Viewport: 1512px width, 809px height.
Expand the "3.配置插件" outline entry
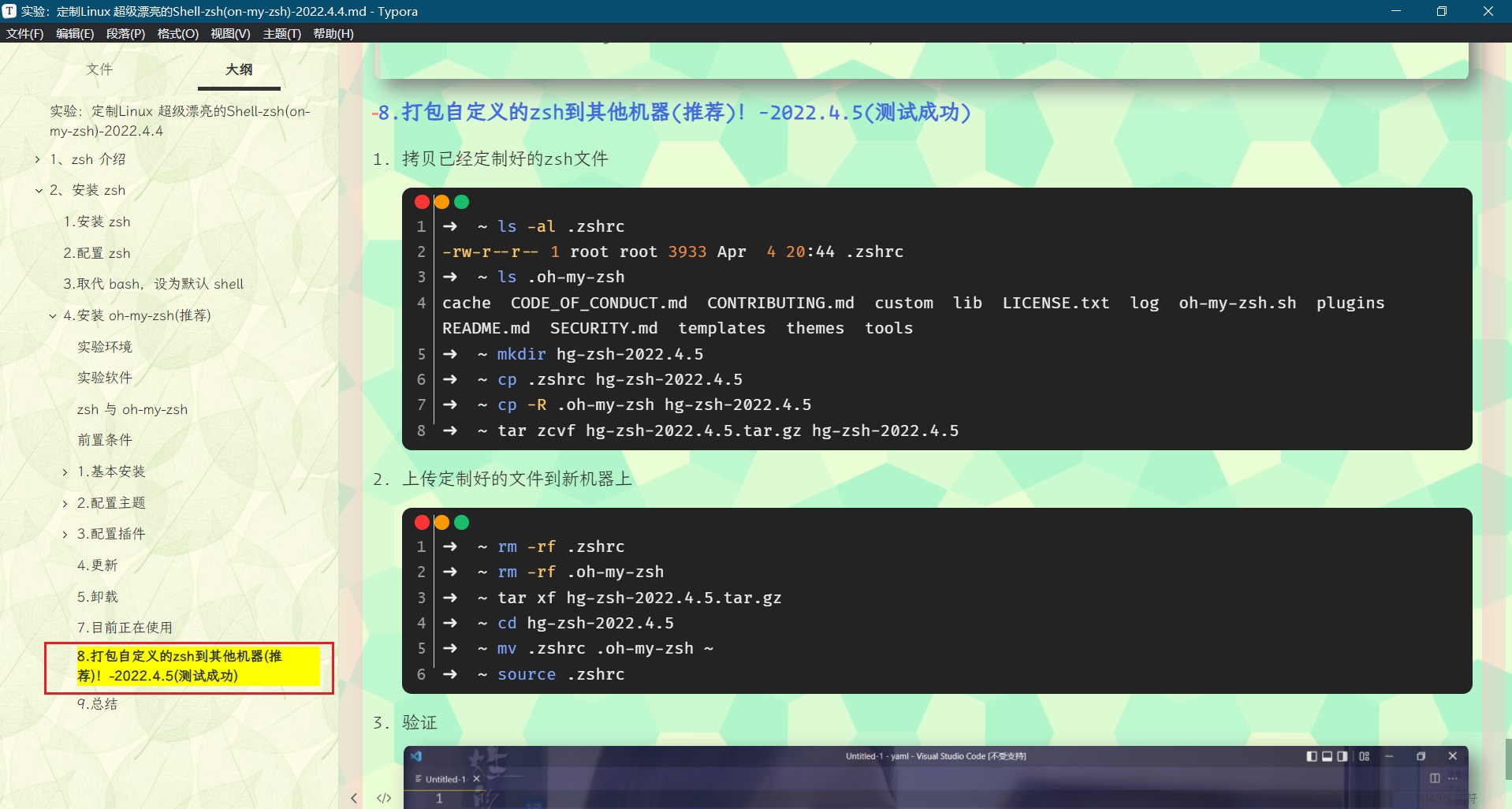click(65, 534)
